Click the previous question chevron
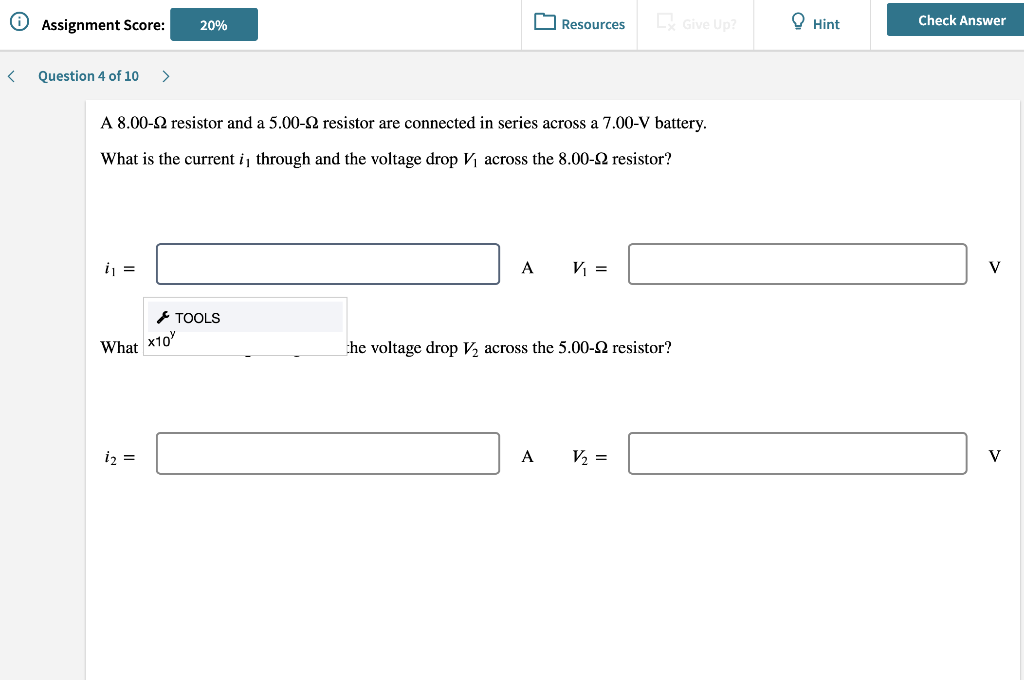The width and height of the screenshot is (1024, 680). 11,75
